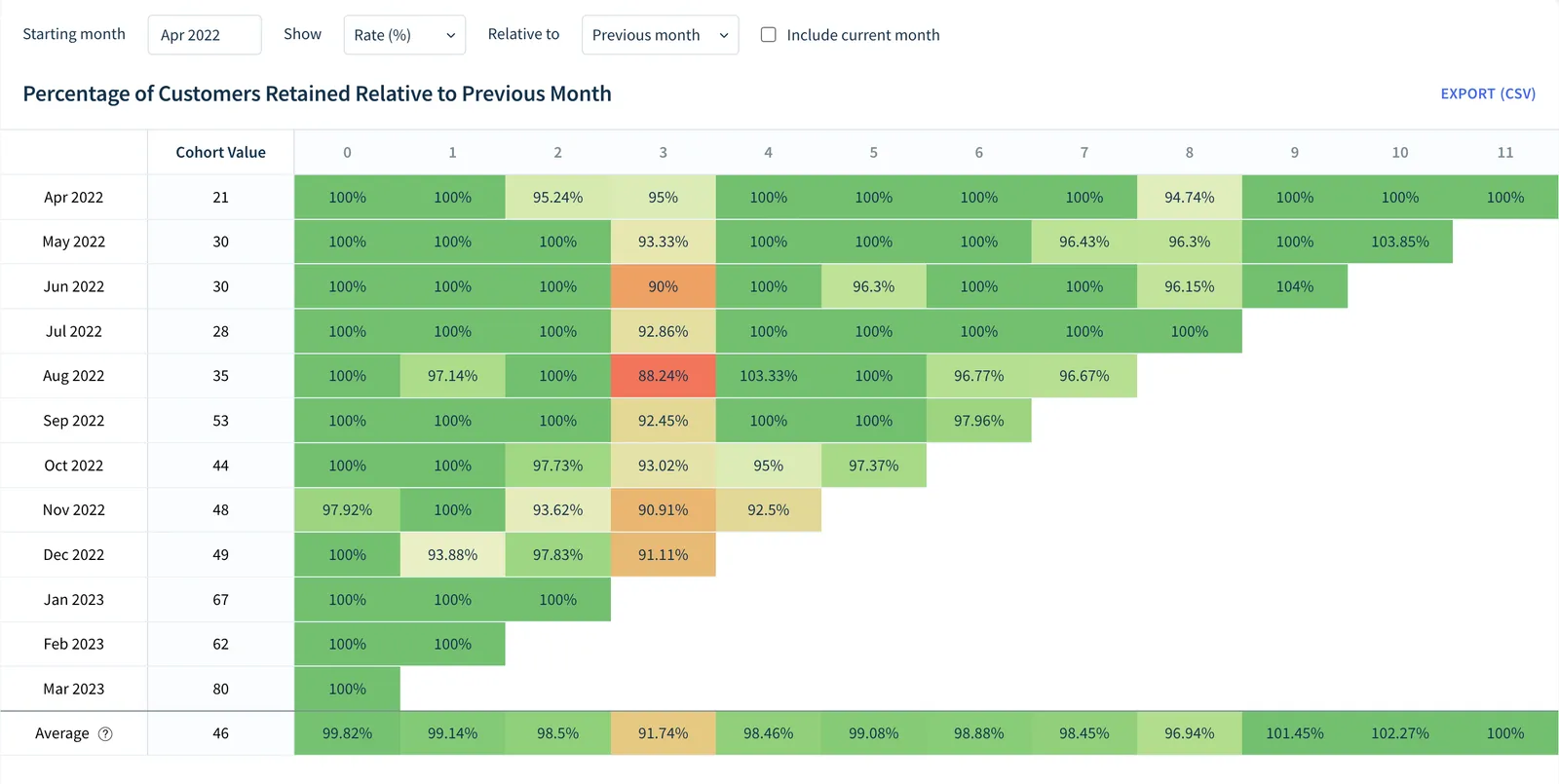Viewport: 1559px width, 784px height.
Task: Click the EXPORT (CSV) link
Action: click(1488, 93)
